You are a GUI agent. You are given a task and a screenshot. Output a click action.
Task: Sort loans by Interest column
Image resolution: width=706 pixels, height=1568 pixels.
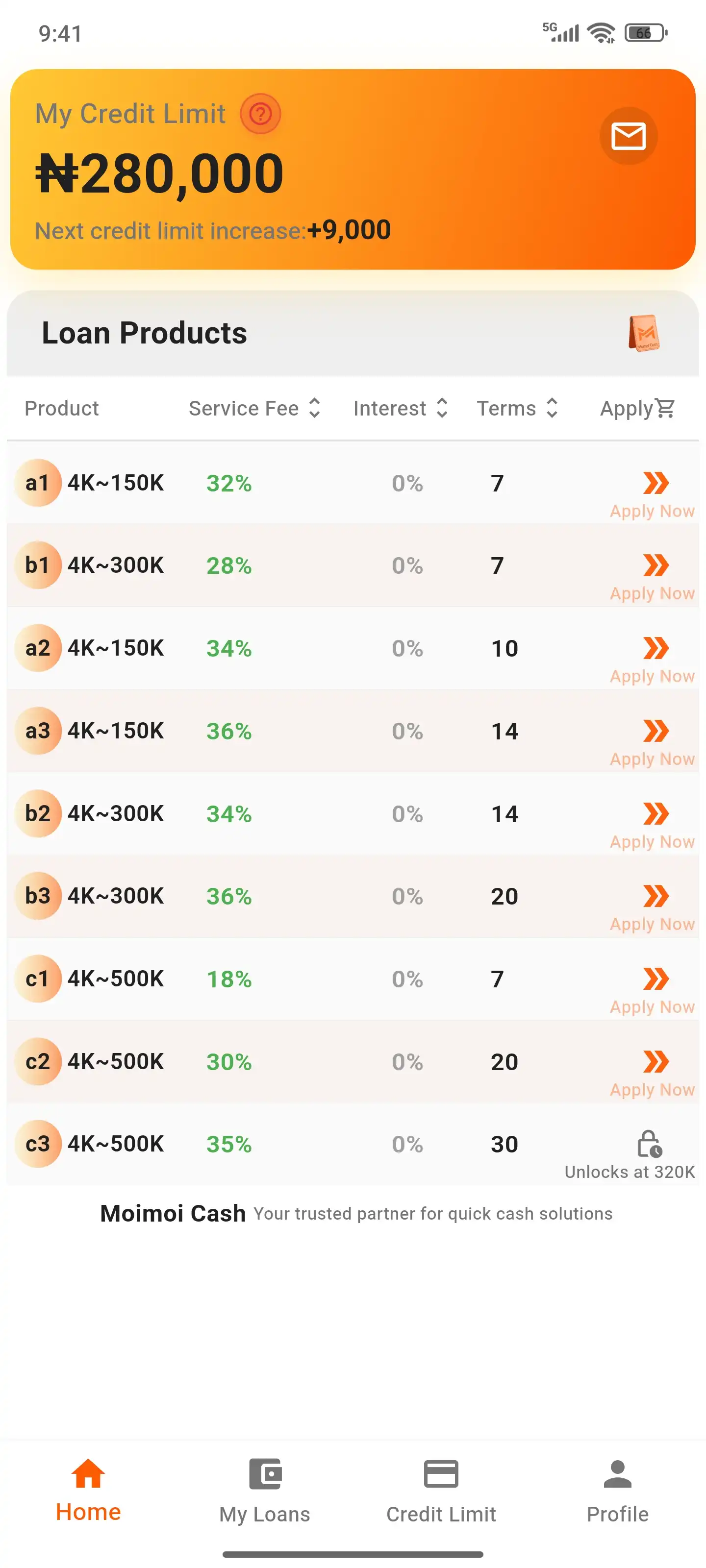click(x=400, y=408)
